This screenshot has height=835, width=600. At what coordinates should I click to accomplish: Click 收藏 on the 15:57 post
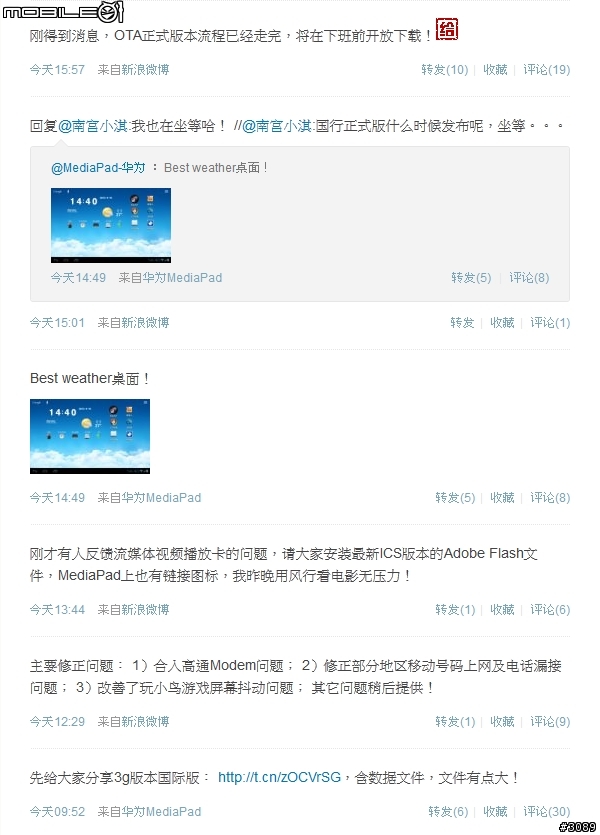pyautogui.click(x=495, y=70)
